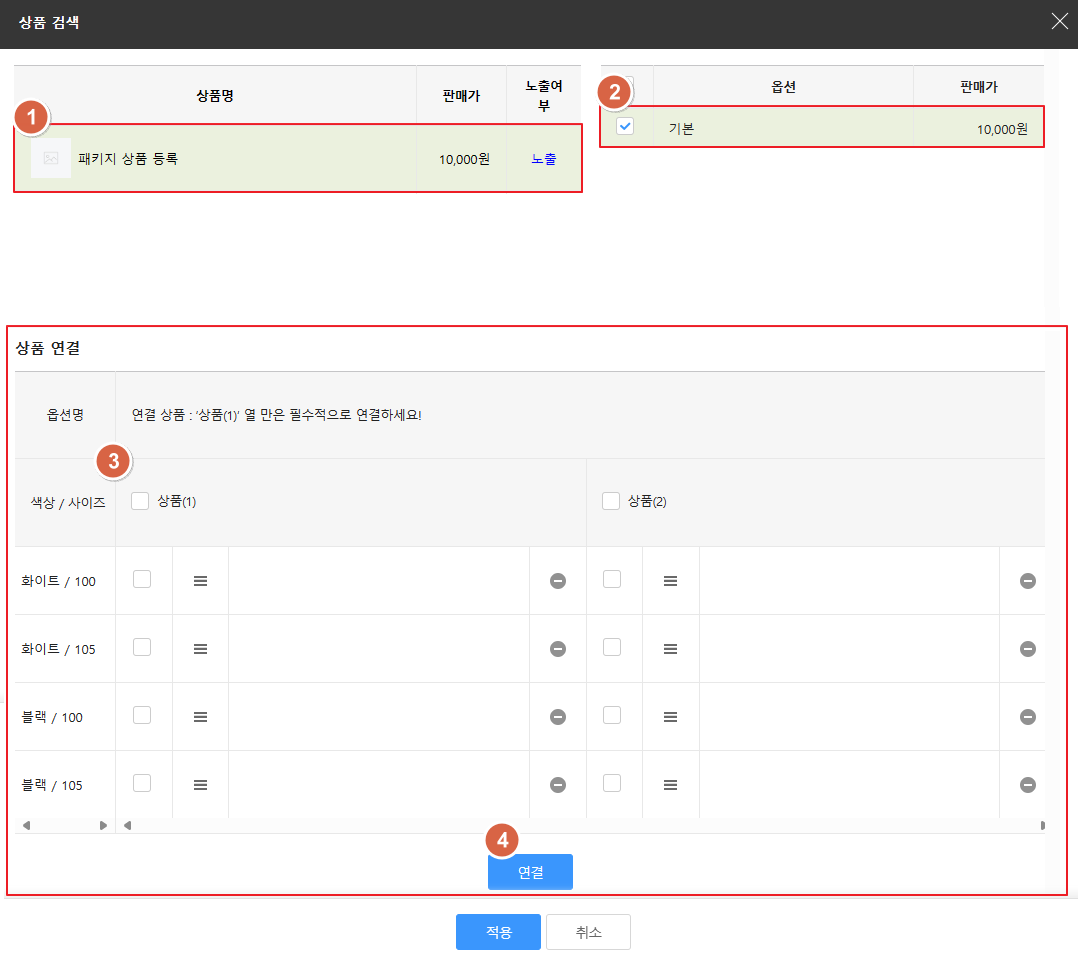This screenshot has height=971, width=1078.
Task: Check the 상품(2) column header checkbox
Action: tap(611, 501)
